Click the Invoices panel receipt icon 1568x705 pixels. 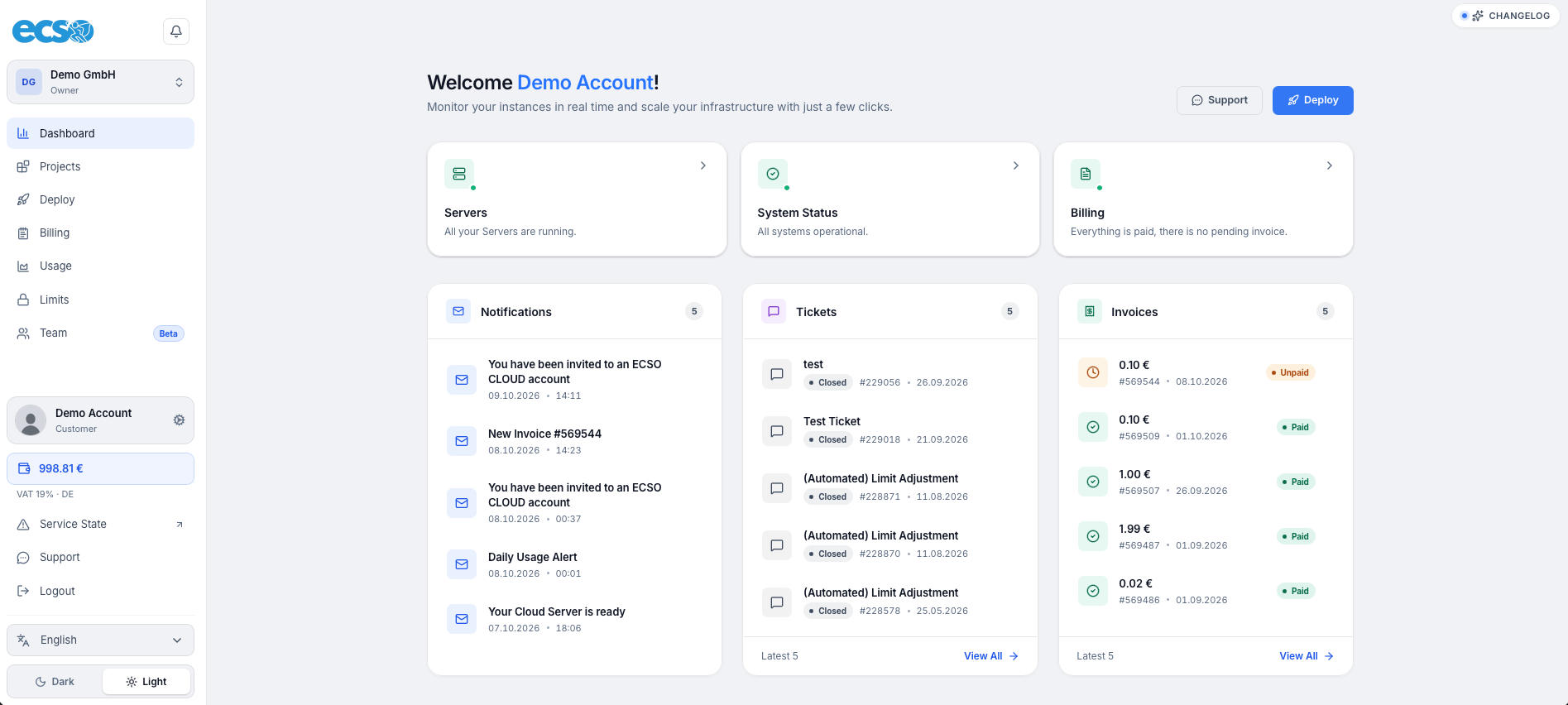point(1090,311)
